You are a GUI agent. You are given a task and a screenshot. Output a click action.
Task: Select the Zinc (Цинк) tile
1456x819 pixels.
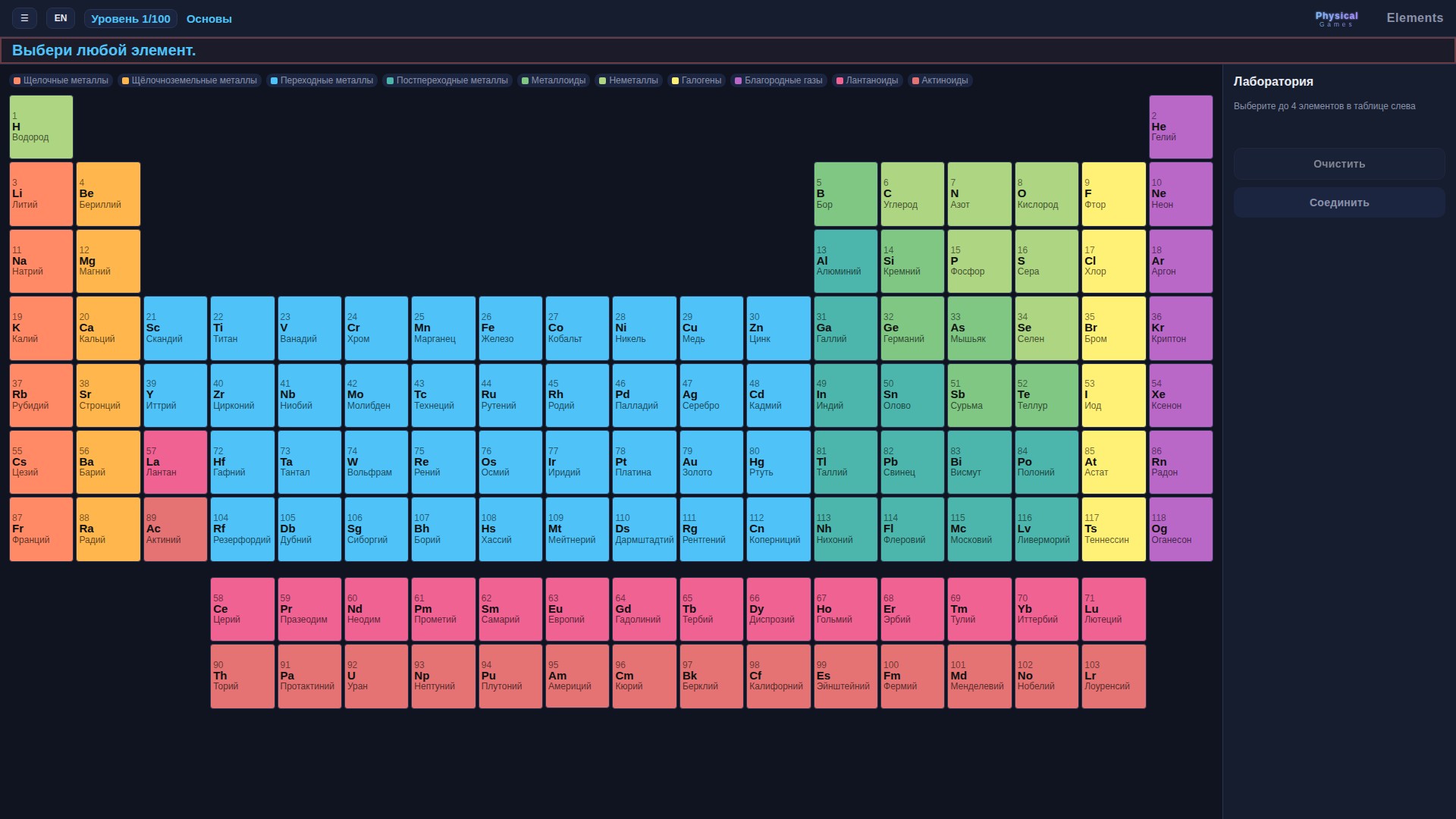(x=779, y=328)
